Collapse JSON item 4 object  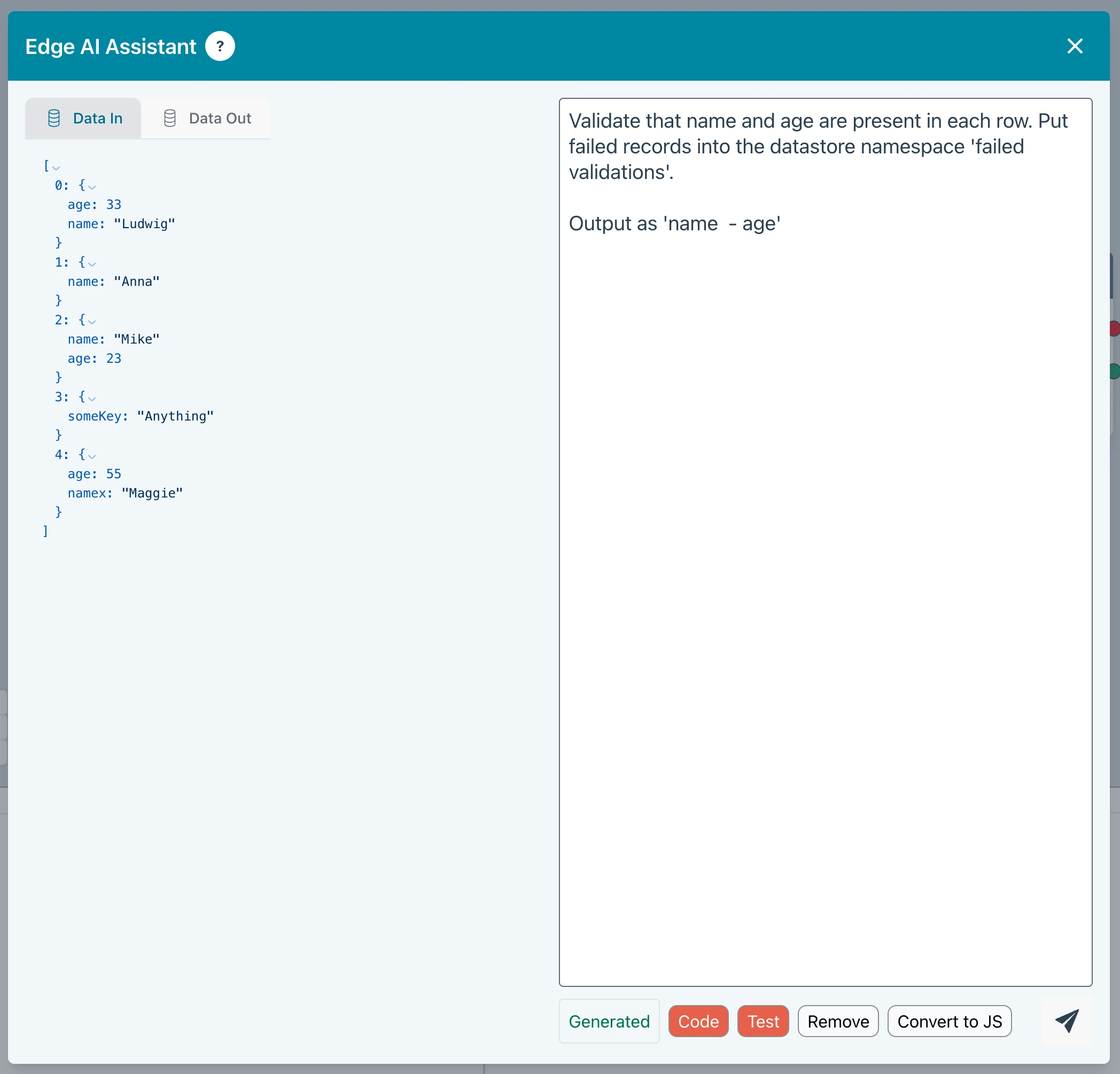[92, 456]
